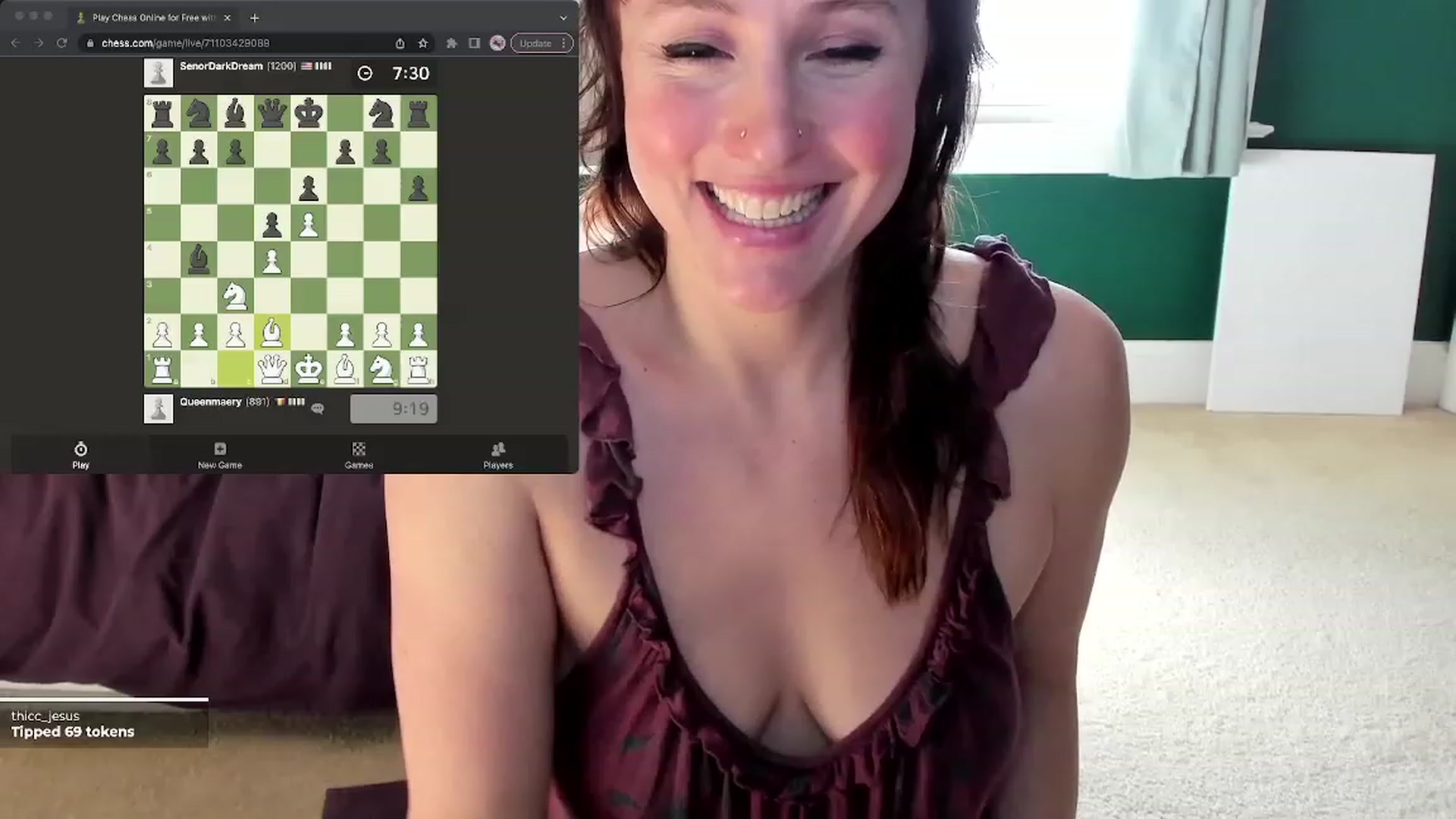Toggle the browser side panel icon
The width and height of the screenshot is (1456, 819).
pos(475,43)
